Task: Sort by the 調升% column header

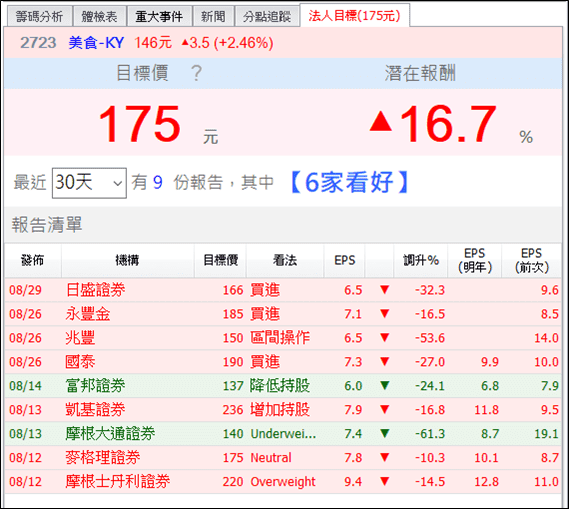Action: [x=421, y=260]
